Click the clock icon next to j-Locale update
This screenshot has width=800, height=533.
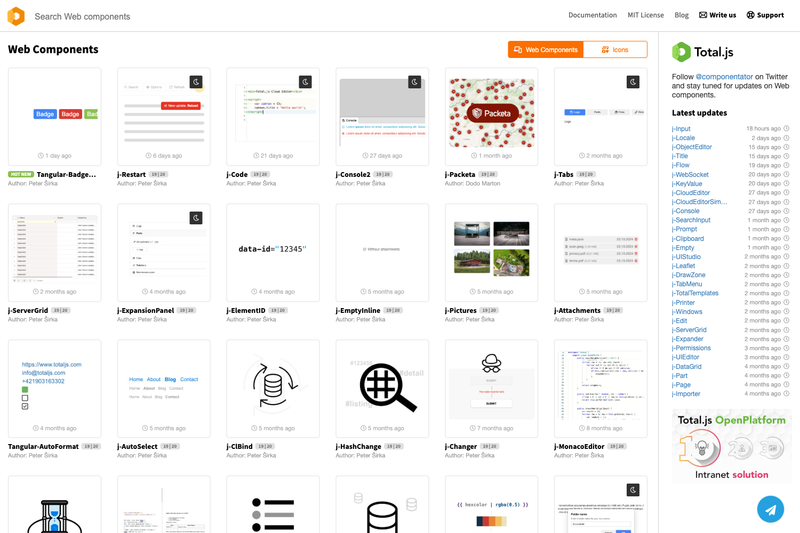coord(786,138)
